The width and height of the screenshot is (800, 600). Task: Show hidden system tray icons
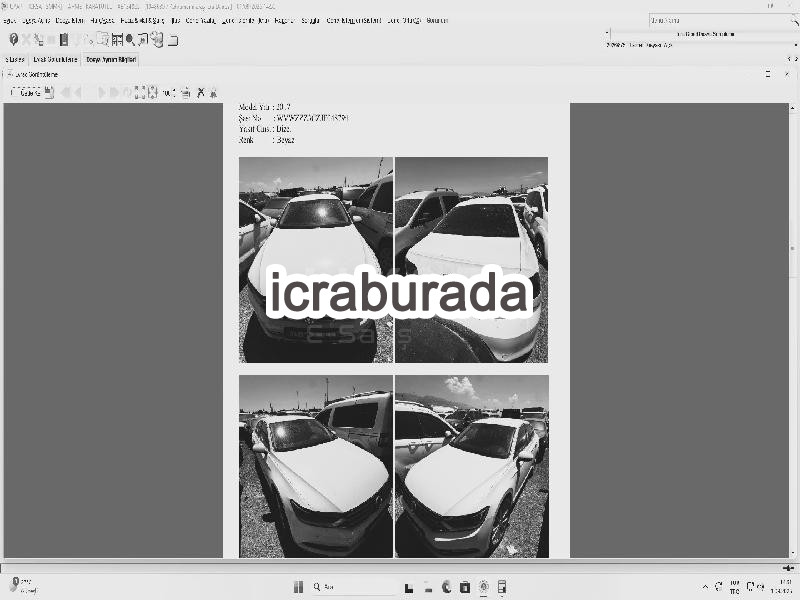[x=705, y=587]
